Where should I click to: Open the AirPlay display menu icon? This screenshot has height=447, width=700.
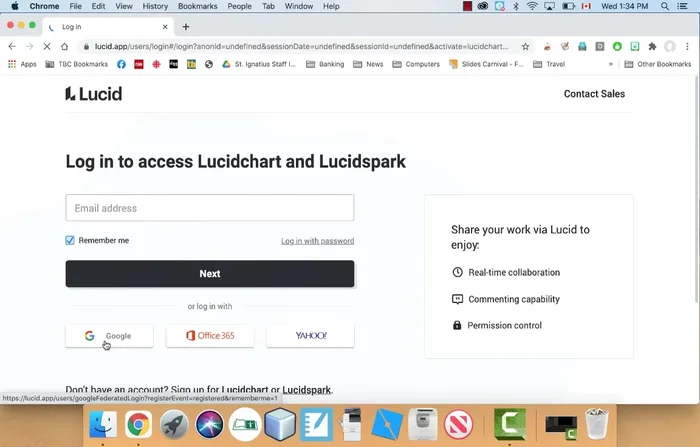pos(550,6)
